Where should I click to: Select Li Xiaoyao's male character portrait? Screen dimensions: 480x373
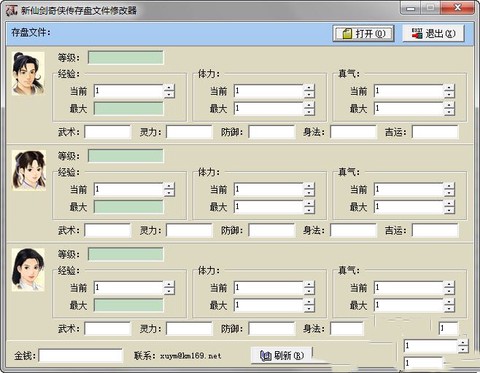28,74
